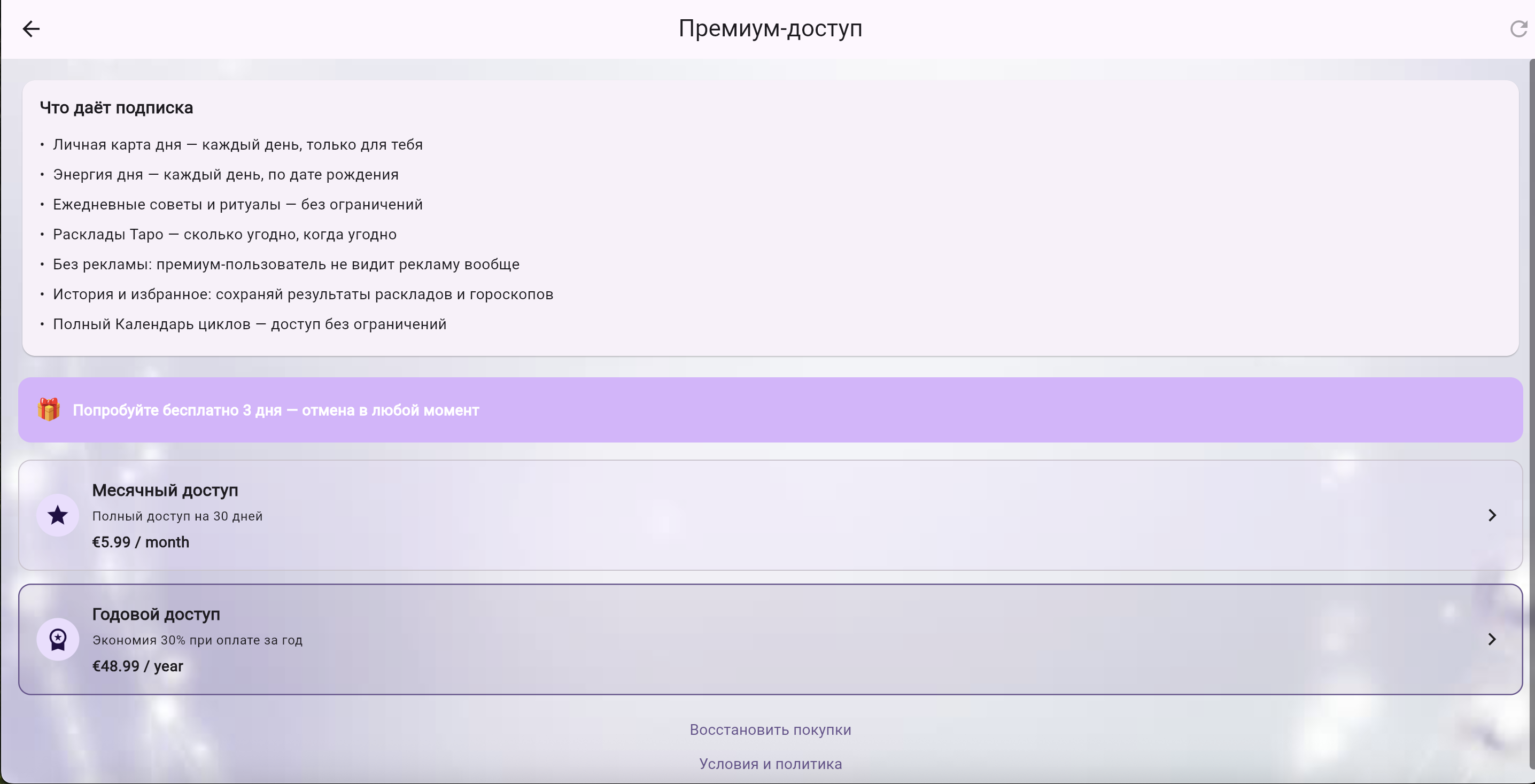The width and height of the screenshot is (1535, 784).
Task: Click the gift icon in the purple banner
Action: click(x=49, y=409)
